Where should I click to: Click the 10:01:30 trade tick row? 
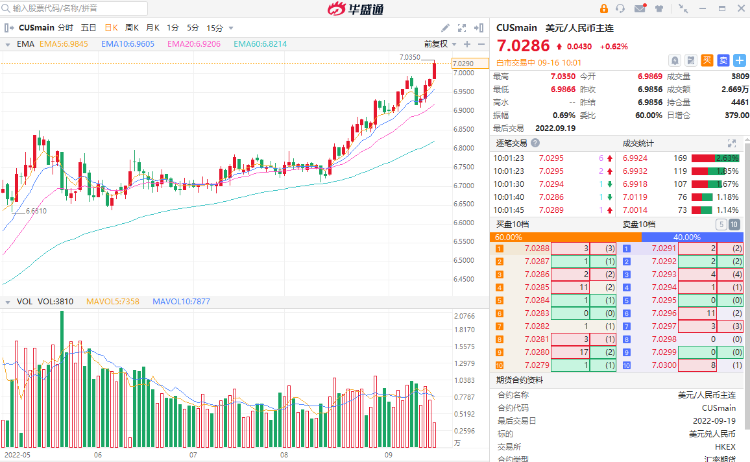click(553, 184)
